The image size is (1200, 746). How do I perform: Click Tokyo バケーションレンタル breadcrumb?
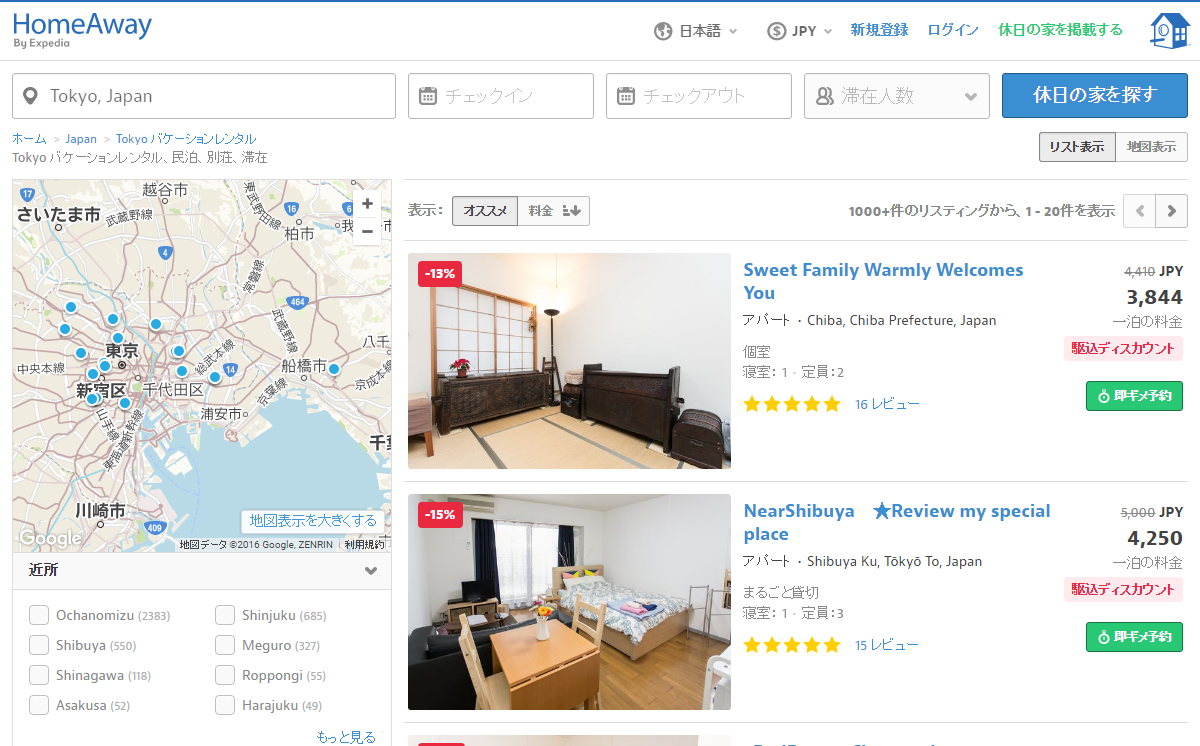[x=186, y=139]
